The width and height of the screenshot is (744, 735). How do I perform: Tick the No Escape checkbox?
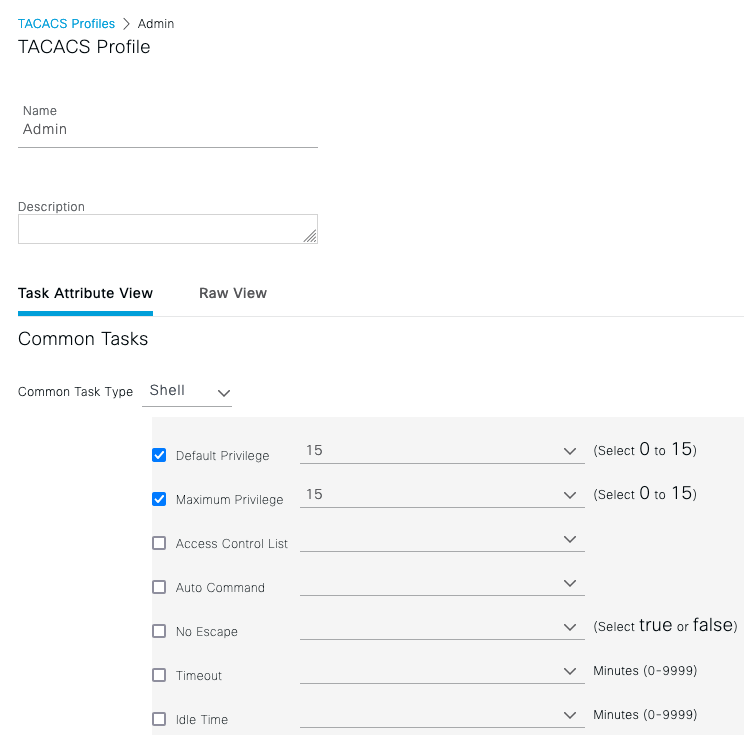coord(159,631)
